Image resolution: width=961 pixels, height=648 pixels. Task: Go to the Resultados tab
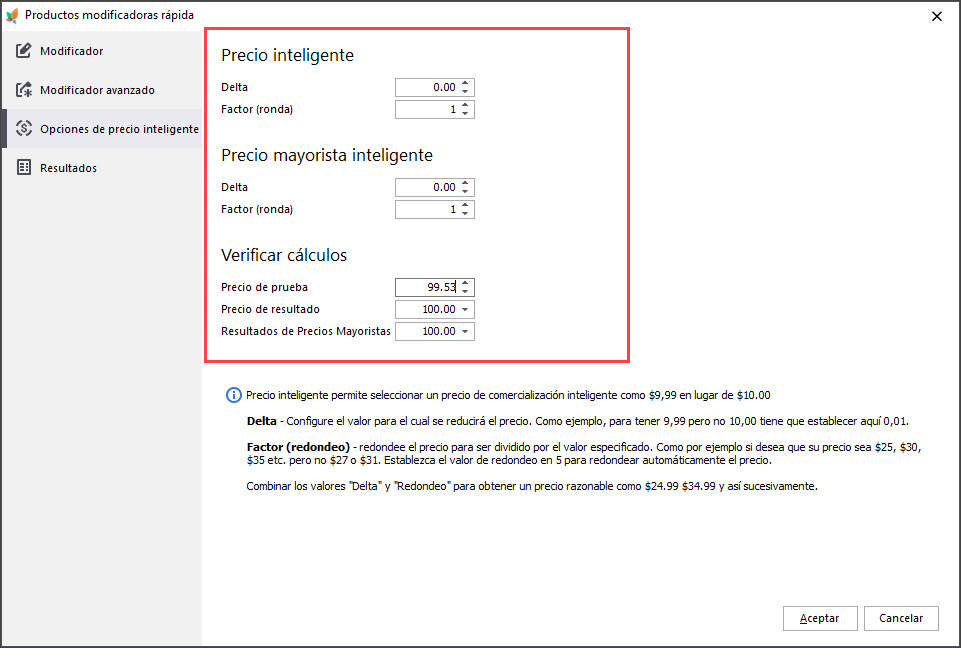[x=102, y=168]
